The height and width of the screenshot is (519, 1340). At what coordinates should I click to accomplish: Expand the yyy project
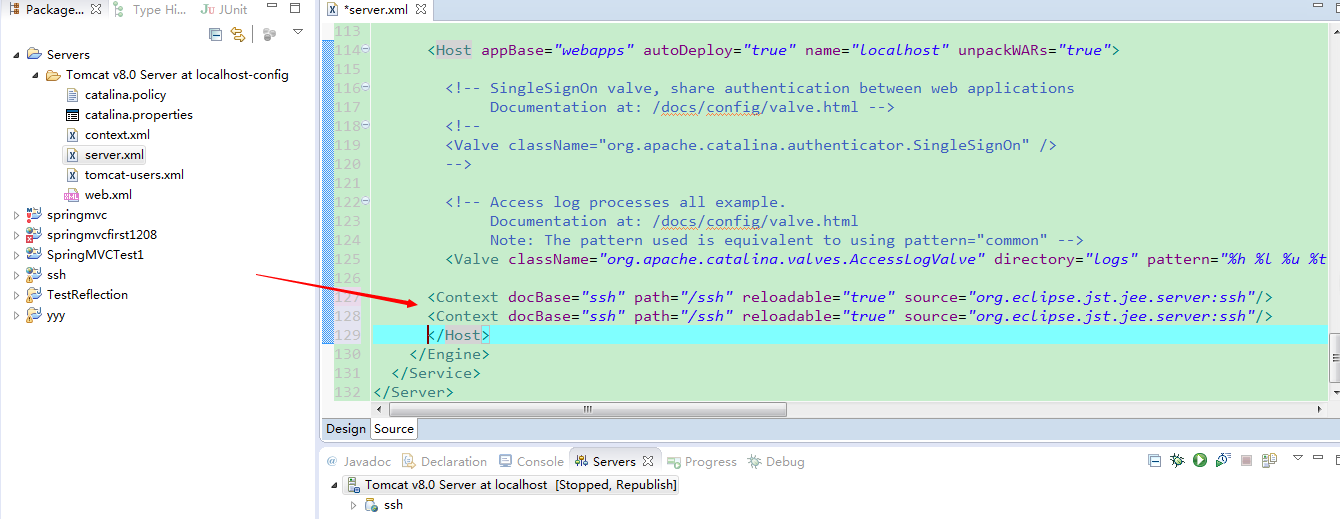coord(15,315)
